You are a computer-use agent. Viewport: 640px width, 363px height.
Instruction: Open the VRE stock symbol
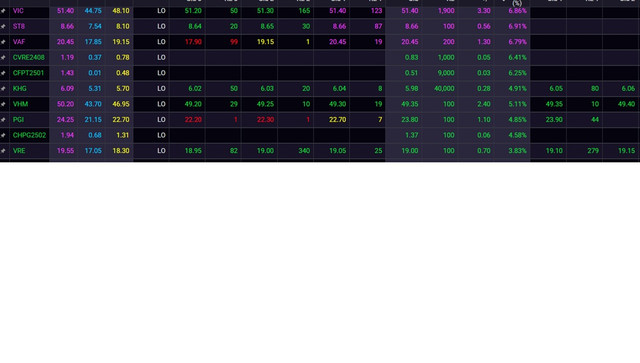pyautogui.click(x=19, y=151)
